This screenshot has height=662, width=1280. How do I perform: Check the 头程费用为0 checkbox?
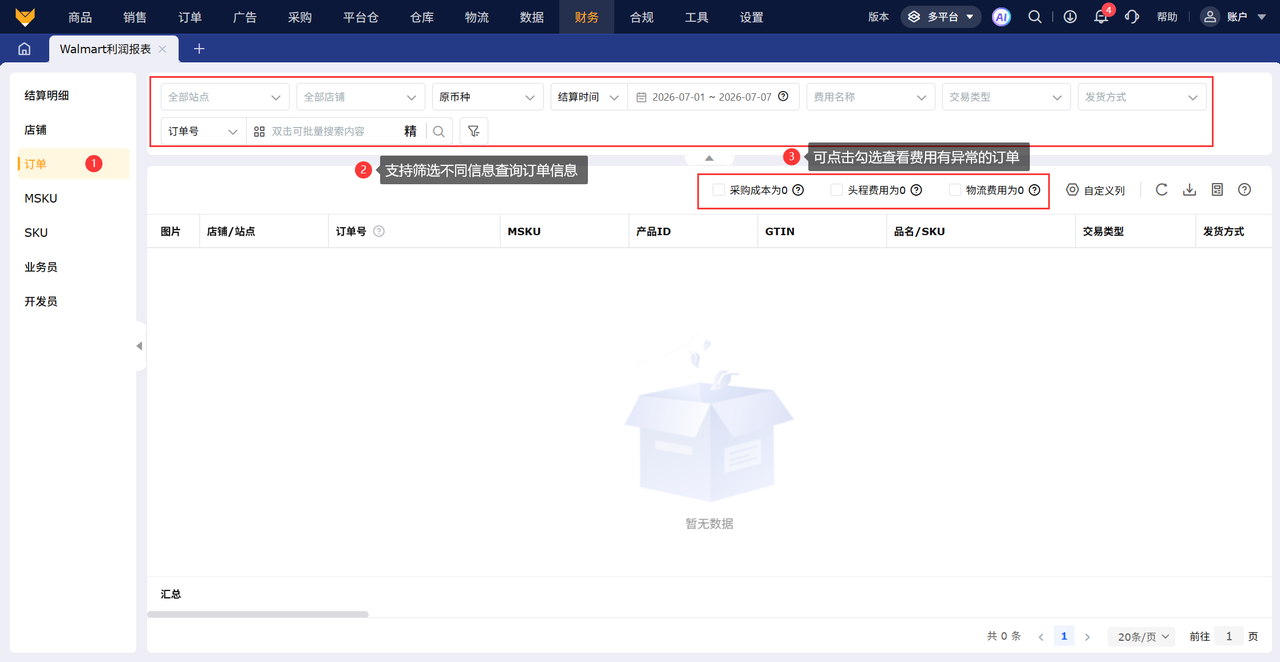tap(837, 190)
